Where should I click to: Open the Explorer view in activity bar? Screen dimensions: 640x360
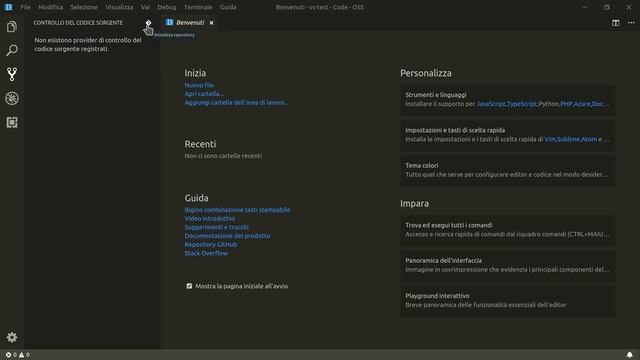(x=12, y=27)
